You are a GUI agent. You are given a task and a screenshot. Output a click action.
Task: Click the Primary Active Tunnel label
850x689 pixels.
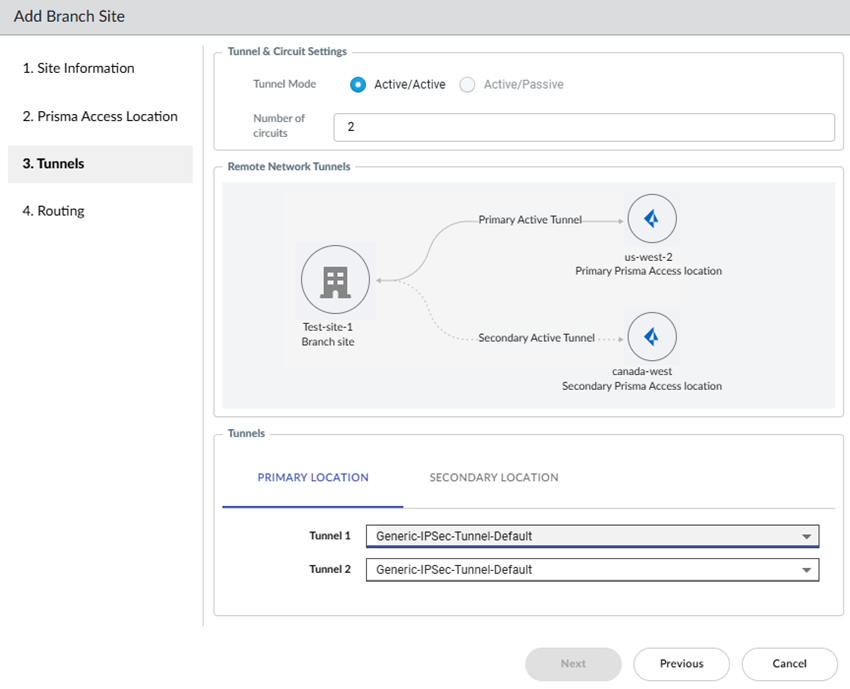pyautogui.click(x=530, y=220)
